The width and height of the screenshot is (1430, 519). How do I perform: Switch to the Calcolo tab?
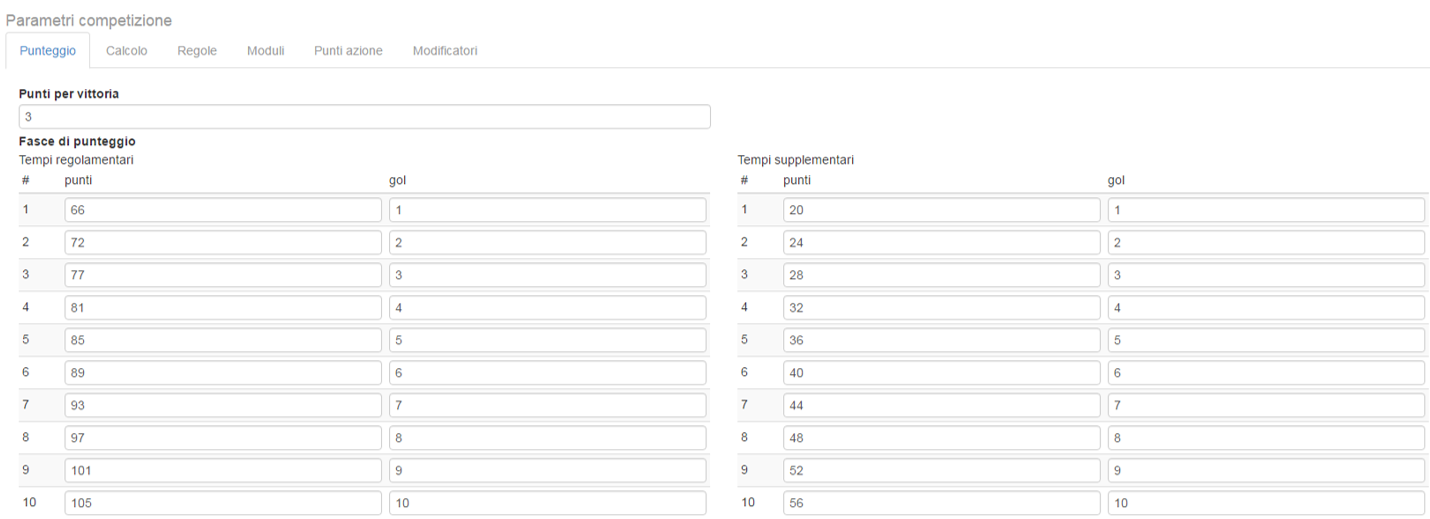point(126,51)
